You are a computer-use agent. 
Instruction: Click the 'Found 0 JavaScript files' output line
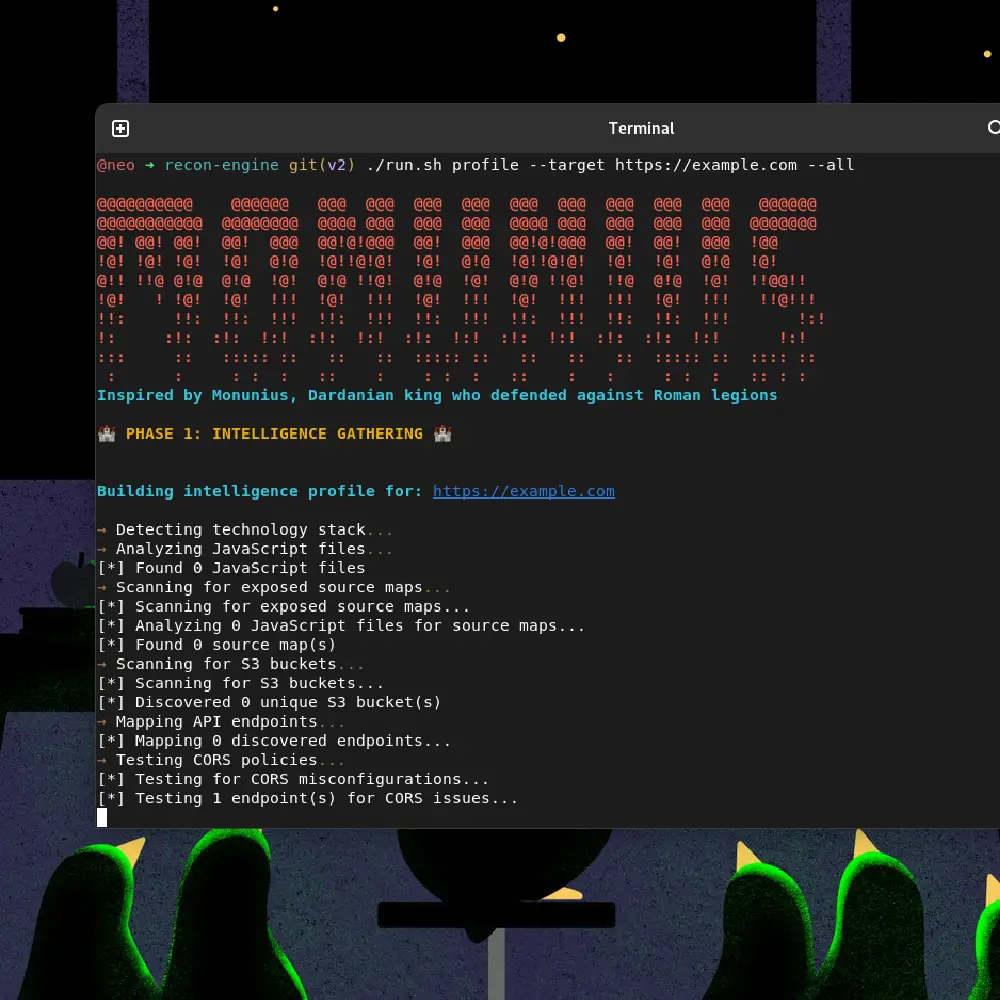click(x=231, y=568)
